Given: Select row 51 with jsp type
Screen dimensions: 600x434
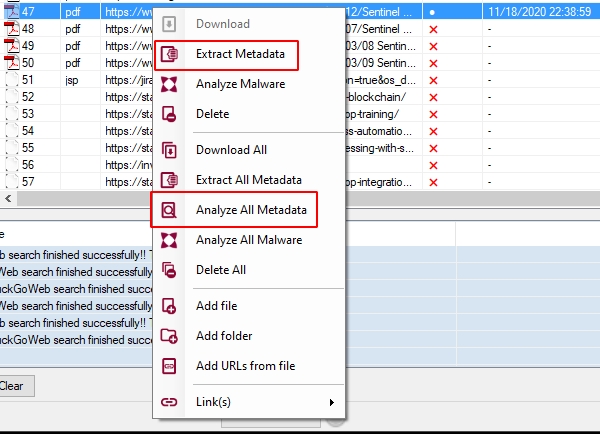Looking at the screenshot, I should [x=70, y=79].
